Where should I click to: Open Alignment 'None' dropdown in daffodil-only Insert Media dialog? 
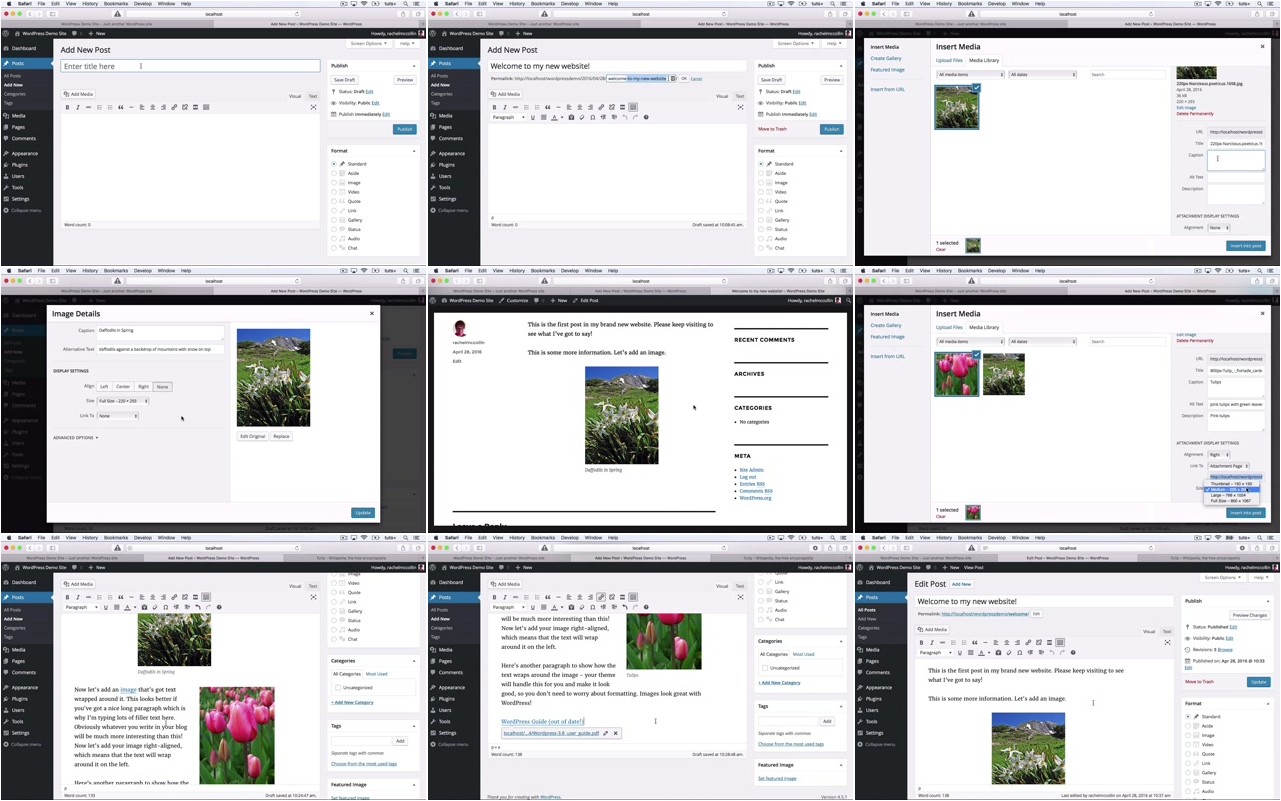[1219, 227]
